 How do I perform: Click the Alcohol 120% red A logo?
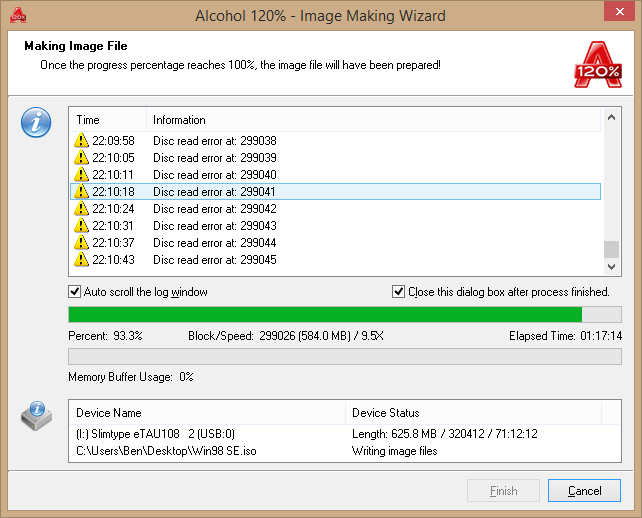click(x=598, y=65)
